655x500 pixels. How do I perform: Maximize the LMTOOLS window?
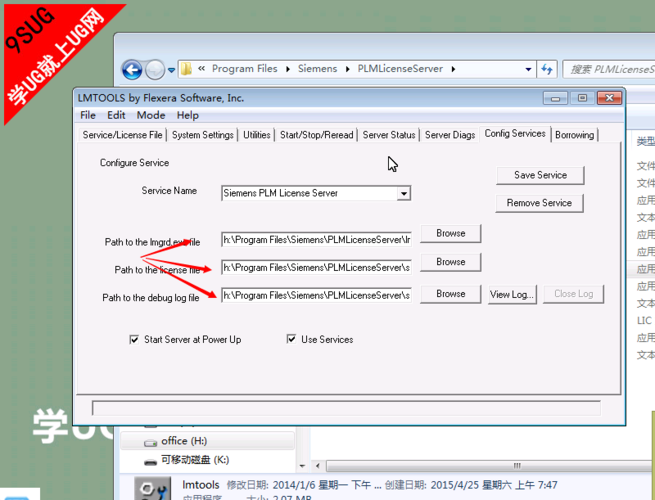[x=582, y=98]
